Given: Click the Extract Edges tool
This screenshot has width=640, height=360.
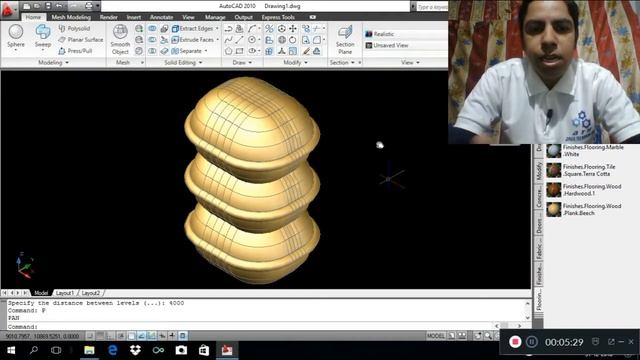Looking at the screenshot, I should click(x=193, y=29).
